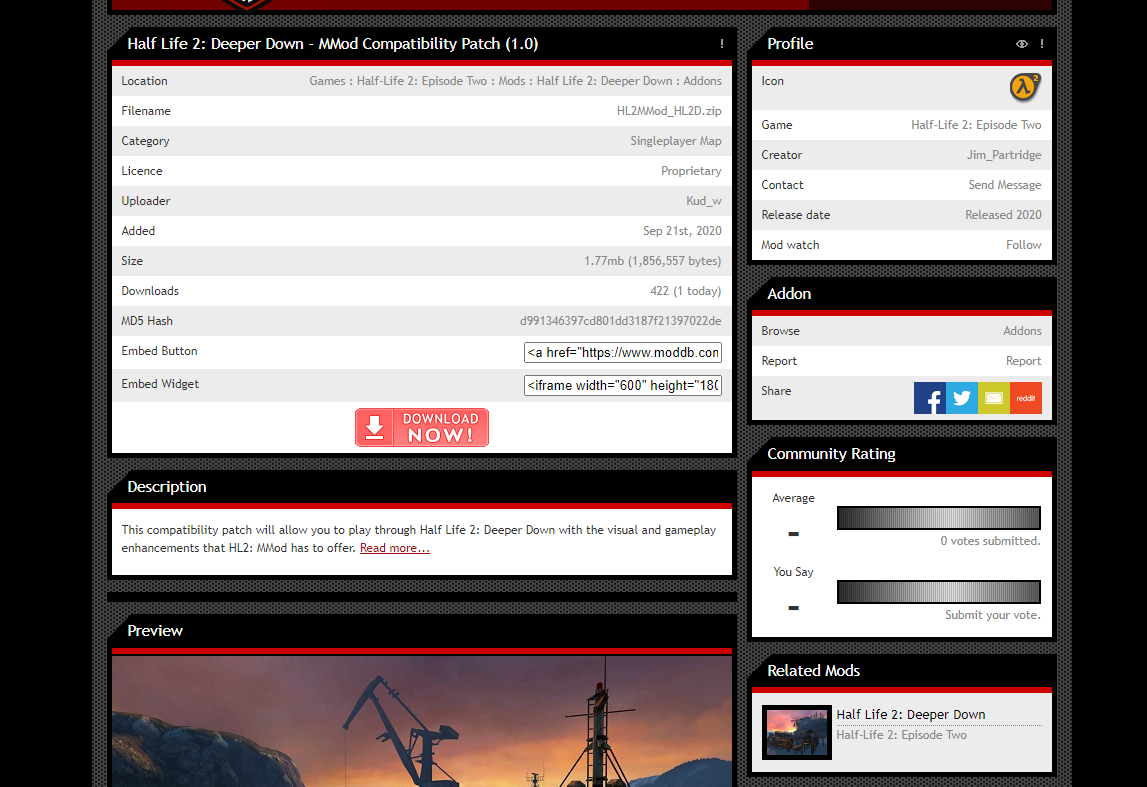
Task: Click the Submit your vote text
Action: (x=993, y=615)
